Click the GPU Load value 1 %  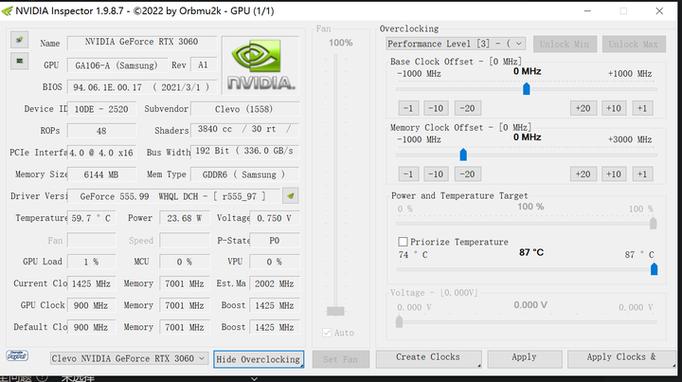pos(91,262)
